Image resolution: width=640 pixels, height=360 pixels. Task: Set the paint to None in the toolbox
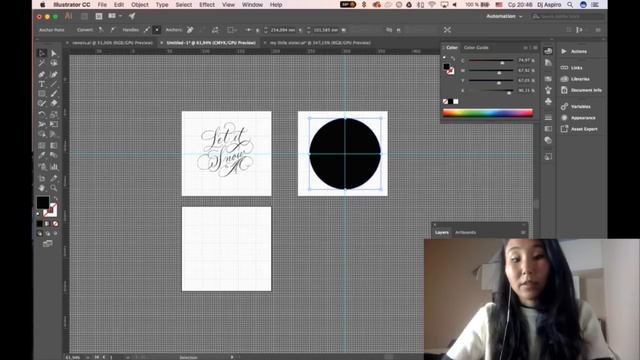pyautogui.click(x=56, y=224)
